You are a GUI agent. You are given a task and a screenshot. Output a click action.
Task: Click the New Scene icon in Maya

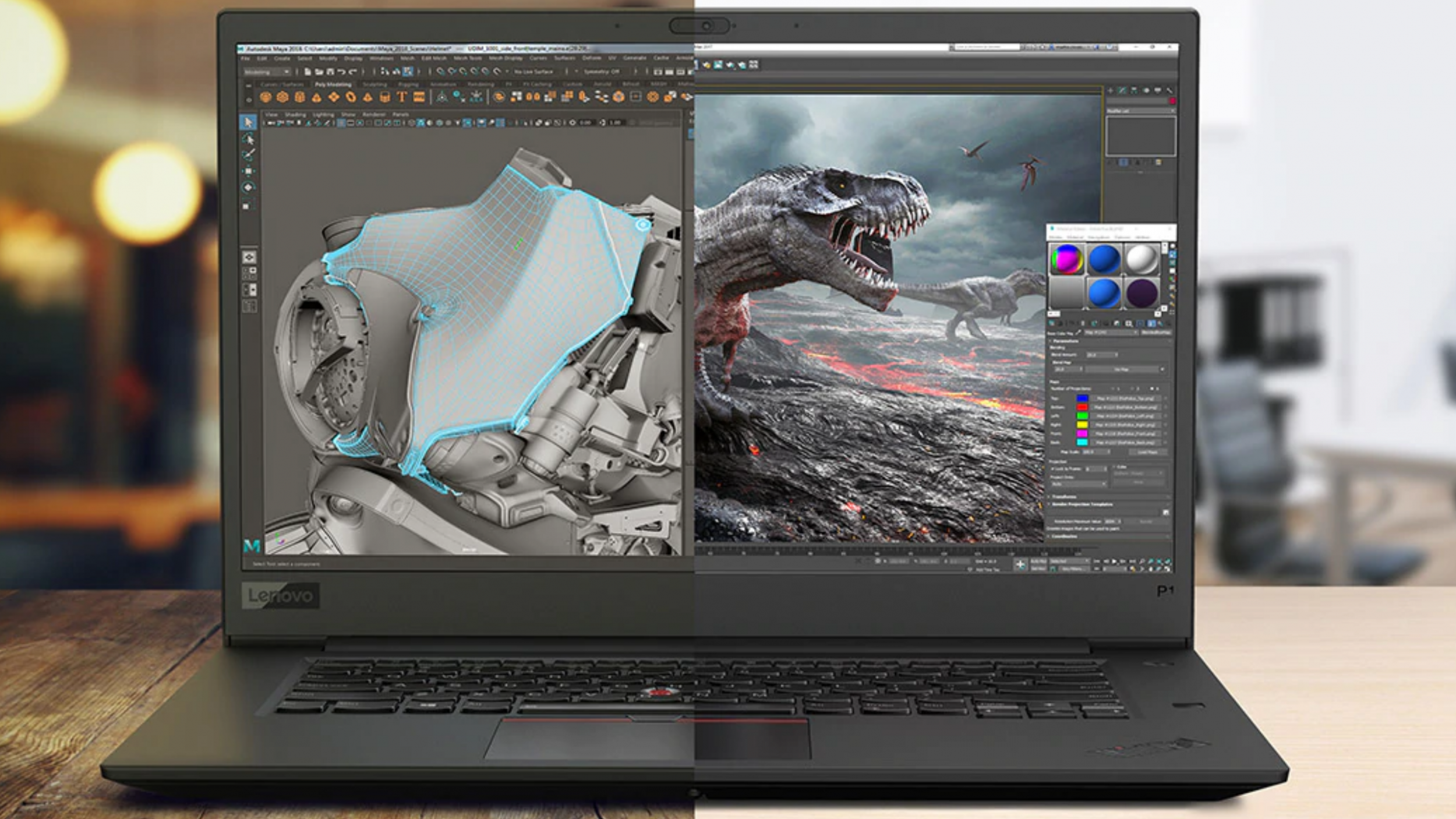click(x=308, y=72)
